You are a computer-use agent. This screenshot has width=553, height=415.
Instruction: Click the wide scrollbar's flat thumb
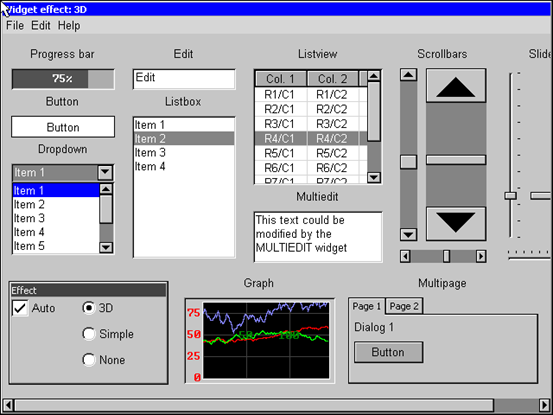(456, 160)
